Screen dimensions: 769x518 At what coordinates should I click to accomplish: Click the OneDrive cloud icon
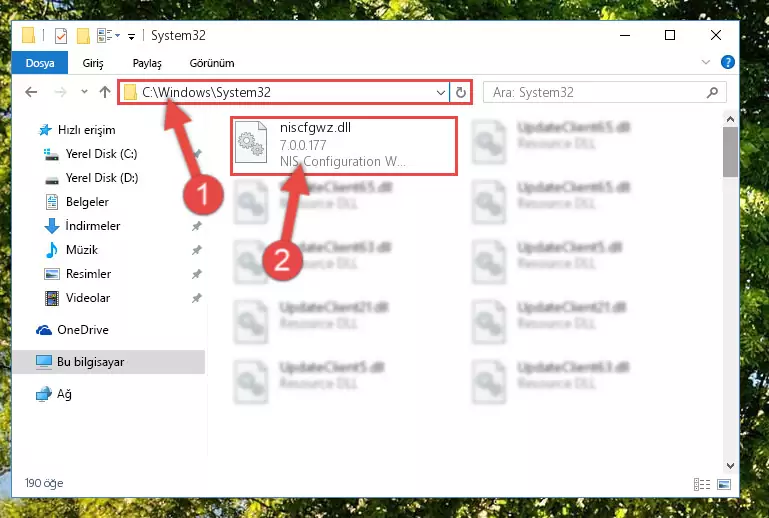pyautogui.click(x=44, y=330)
